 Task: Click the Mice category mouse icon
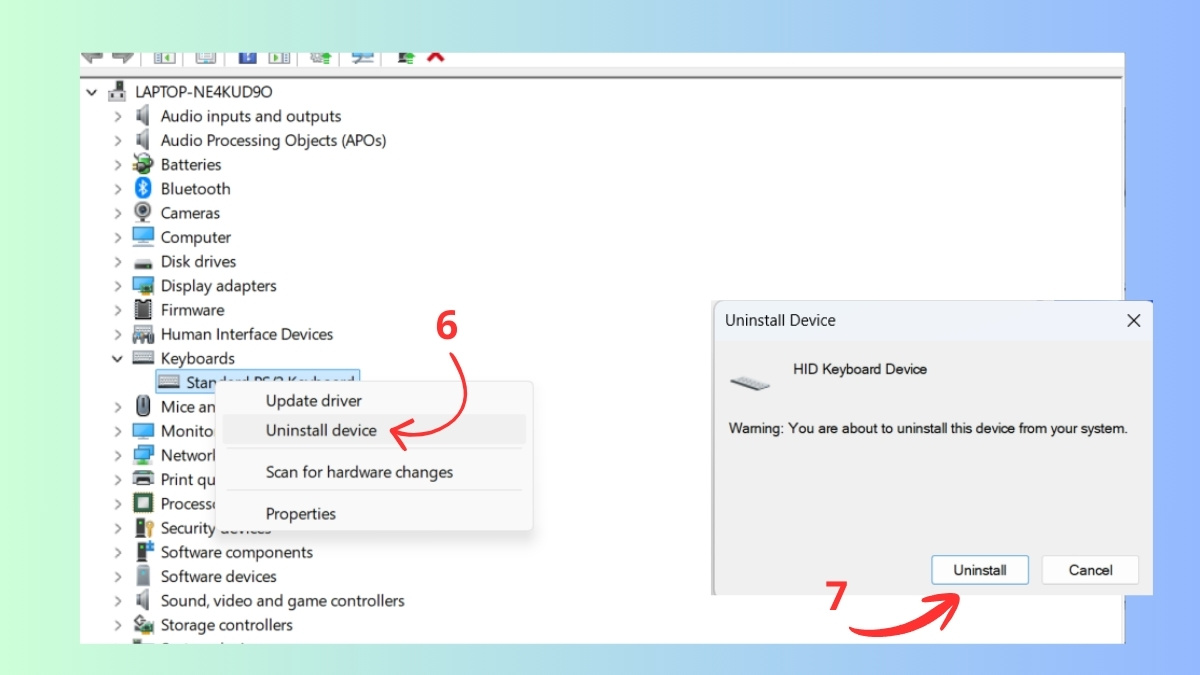[x=143, y=407]
